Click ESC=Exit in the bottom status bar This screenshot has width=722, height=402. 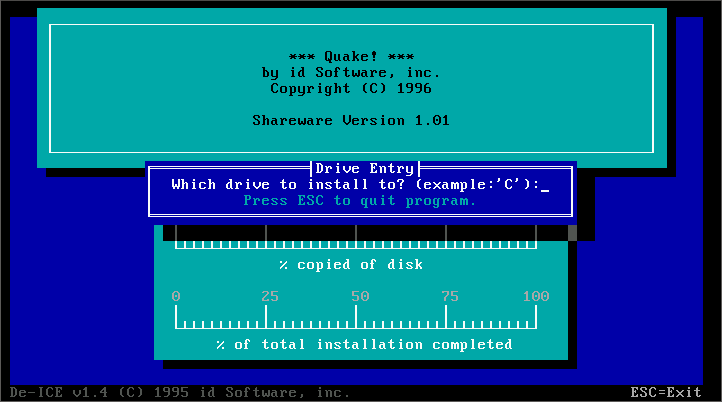tap(666, 392)
